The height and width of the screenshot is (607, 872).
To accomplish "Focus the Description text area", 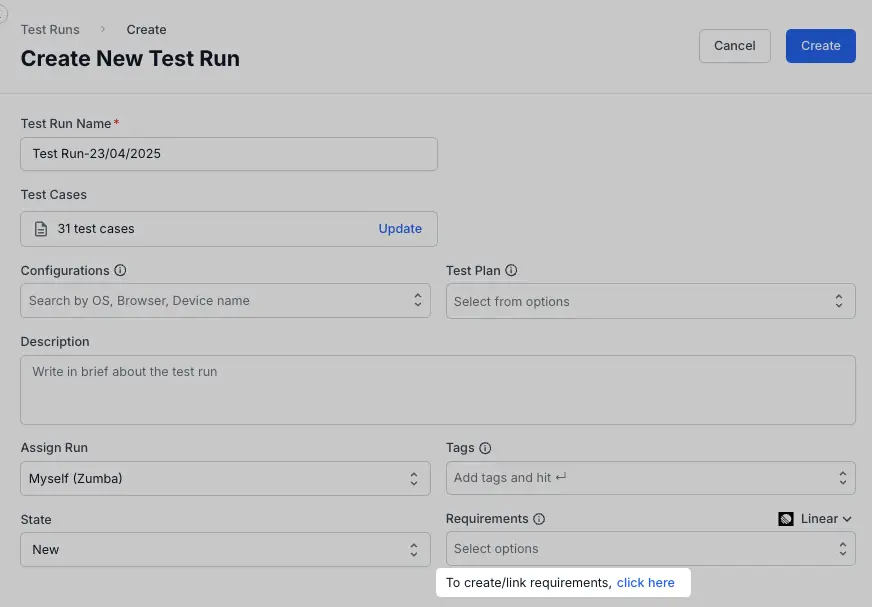I will tap(437, 389).
